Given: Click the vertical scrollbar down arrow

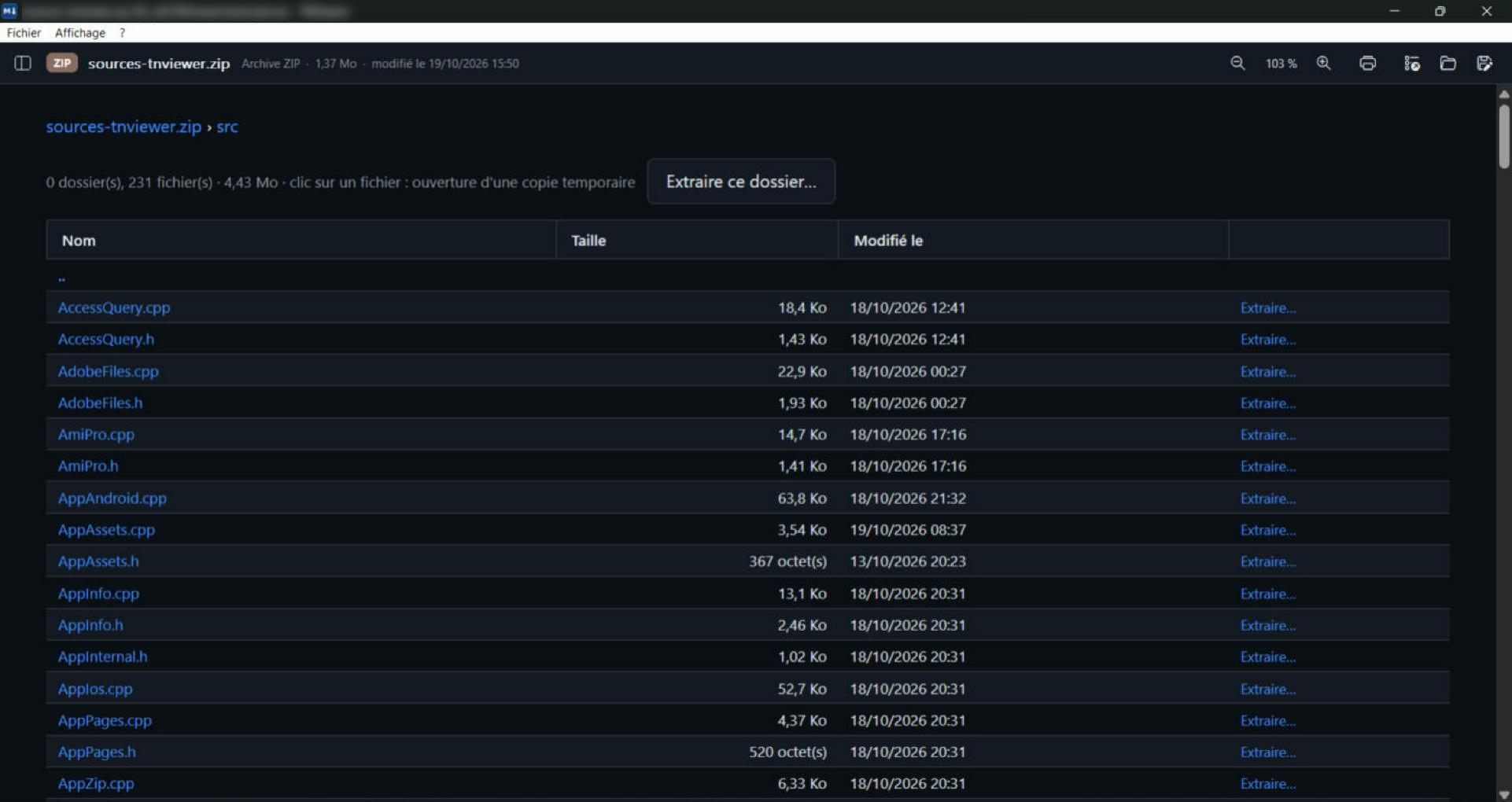Looking at the screenshot, I should 1504,794.
